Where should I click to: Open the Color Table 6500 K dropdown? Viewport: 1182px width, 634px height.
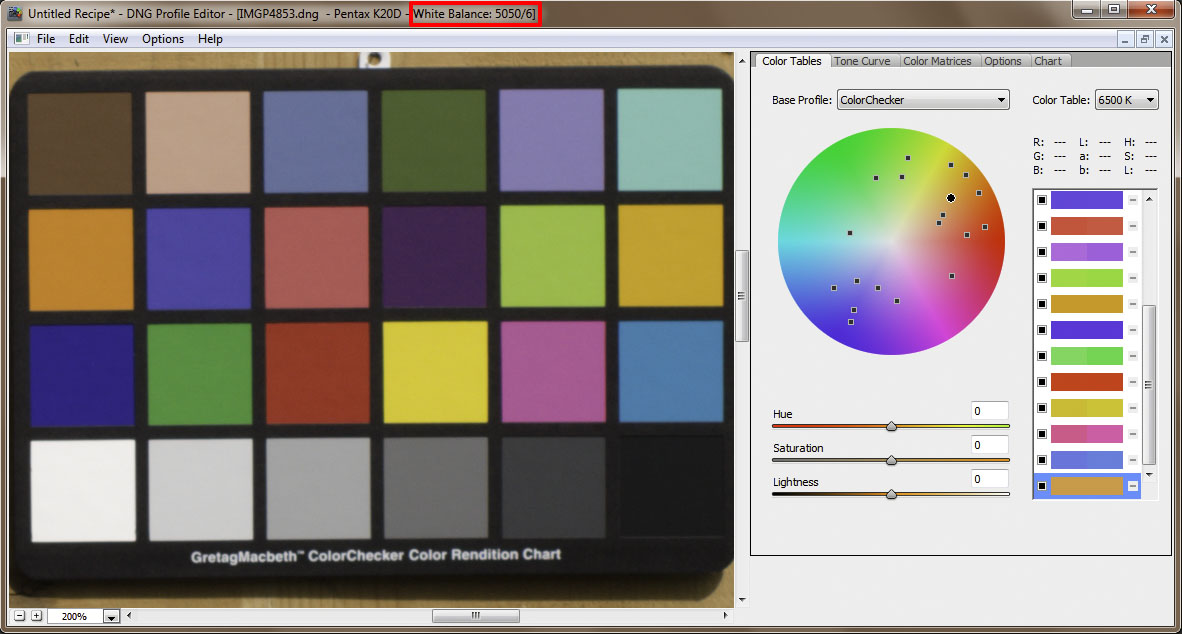(1126, 100)
